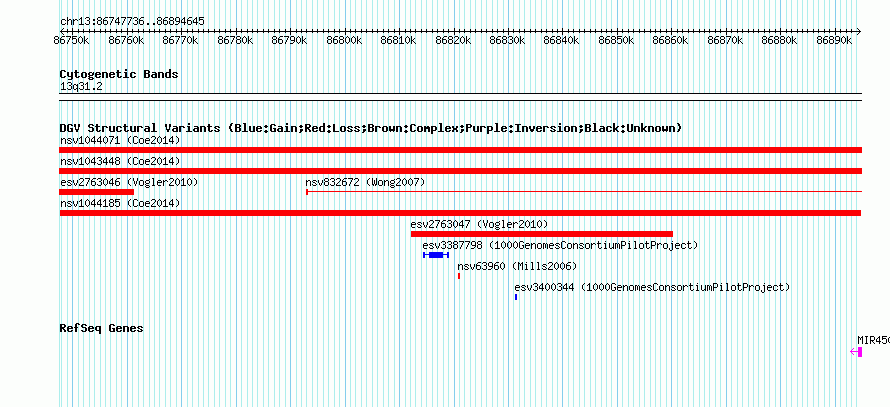Click the MIR45 gene name label

[874, 340]
